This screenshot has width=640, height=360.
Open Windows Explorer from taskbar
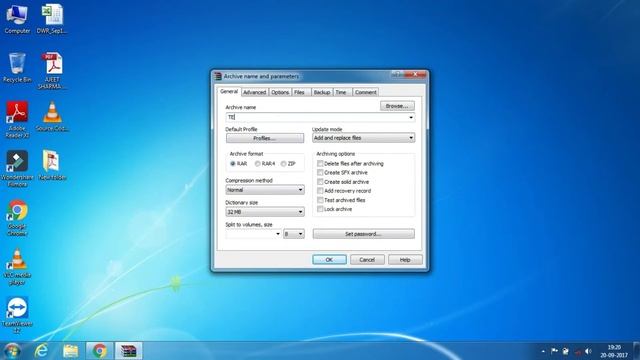click(70, 351)
